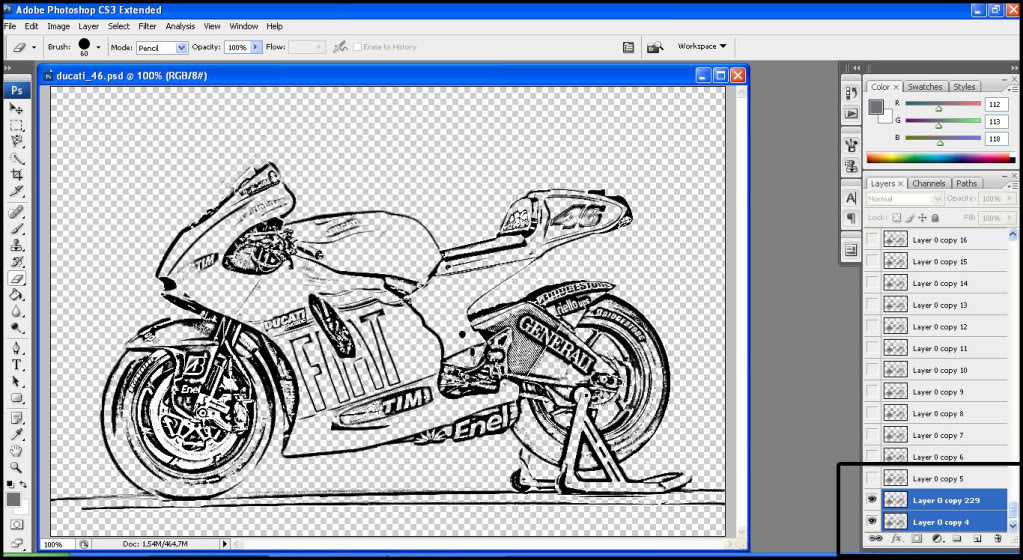
Task: Open the Character panel icon
Action: [x=851, y=198]
